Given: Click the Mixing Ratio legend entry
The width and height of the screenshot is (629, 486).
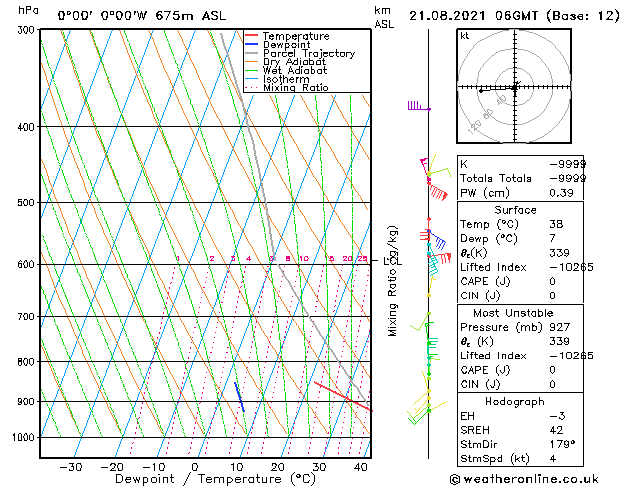Looking at the screenshot, I should (295, 88).
